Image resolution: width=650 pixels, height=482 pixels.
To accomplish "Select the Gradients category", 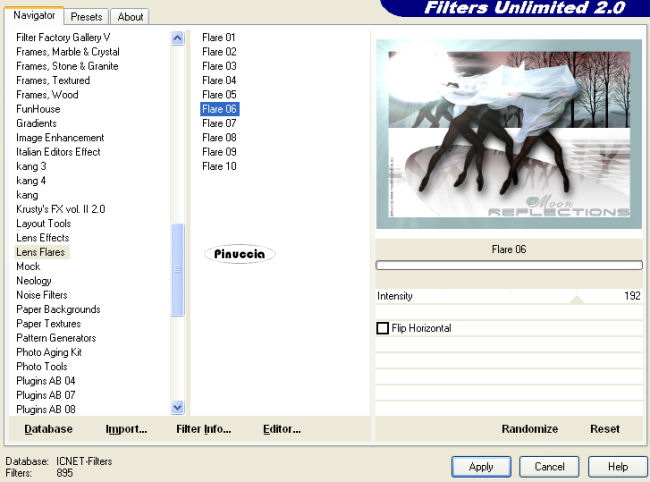I will (36, 124).
